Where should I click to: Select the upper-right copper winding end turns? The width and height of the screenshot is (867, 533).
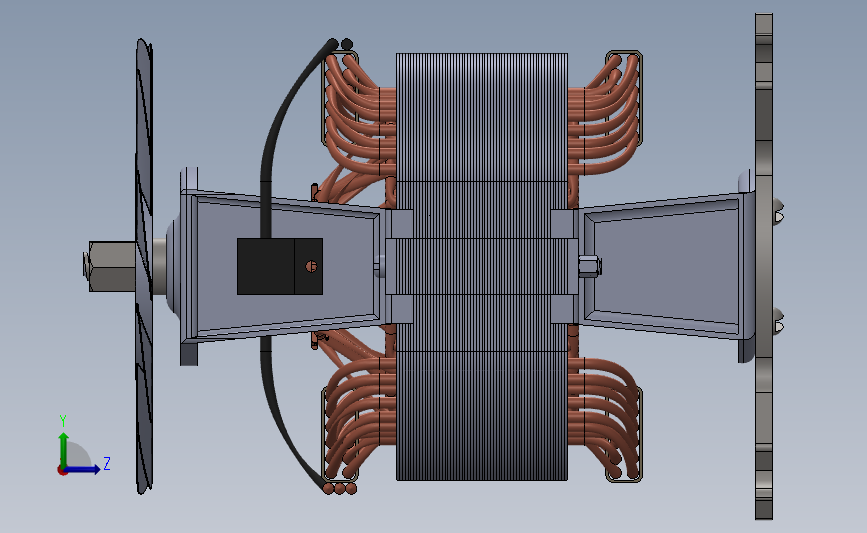(605, 113)
